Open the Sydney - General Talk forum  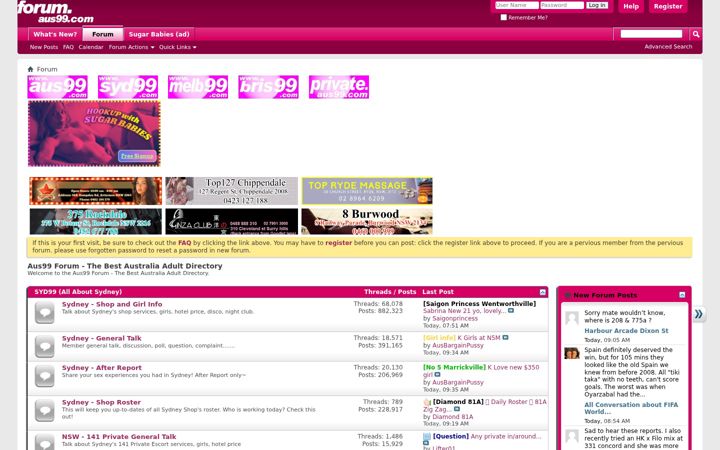[x=101, y=338]
